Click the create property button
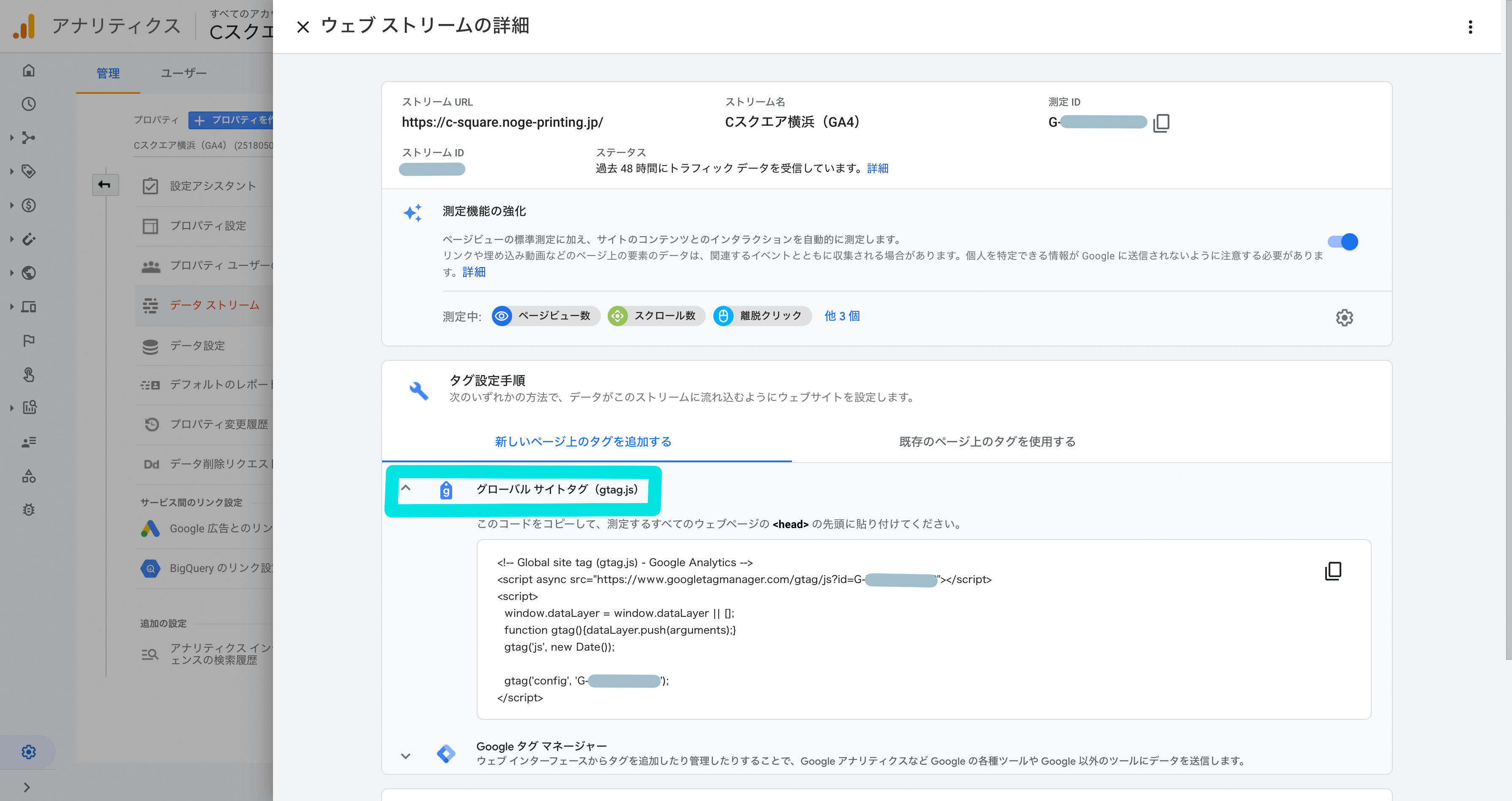The width and height of the screenshot is (1512, 801). click(x=231, y=120)
